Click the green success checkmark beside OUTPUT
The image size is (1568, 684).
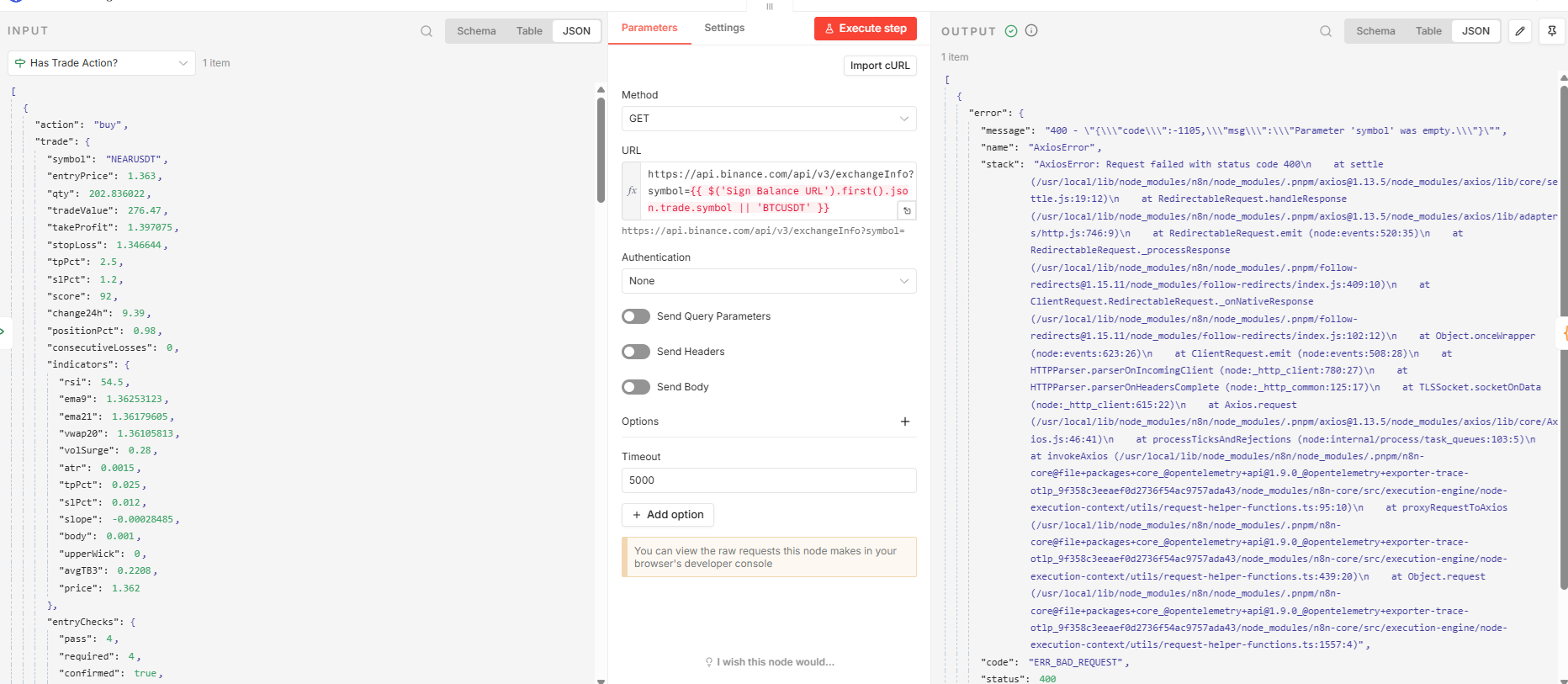(x=1011, y=31)
